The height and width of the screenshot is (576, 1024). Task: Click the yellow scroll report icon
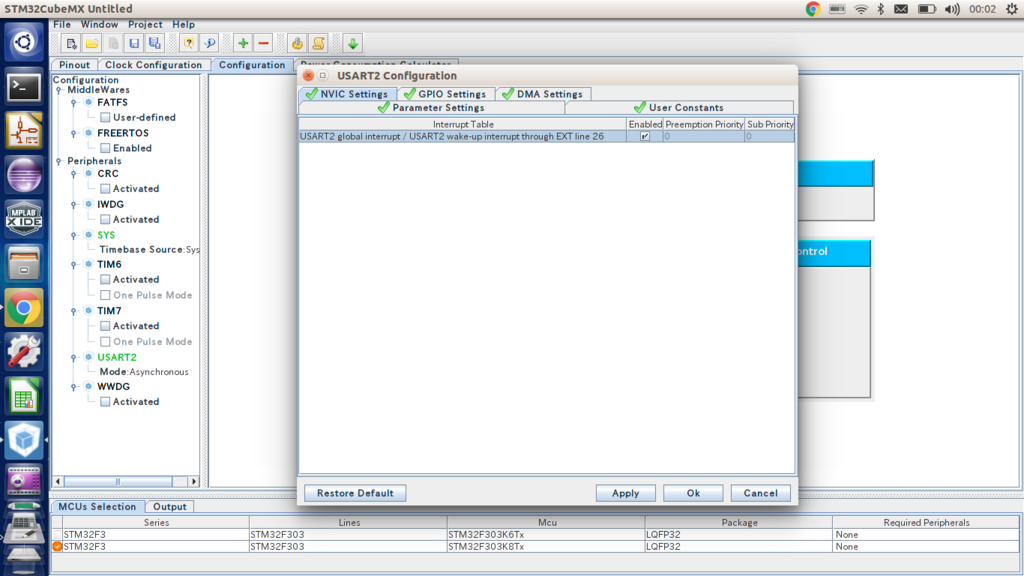pos(318,44)
